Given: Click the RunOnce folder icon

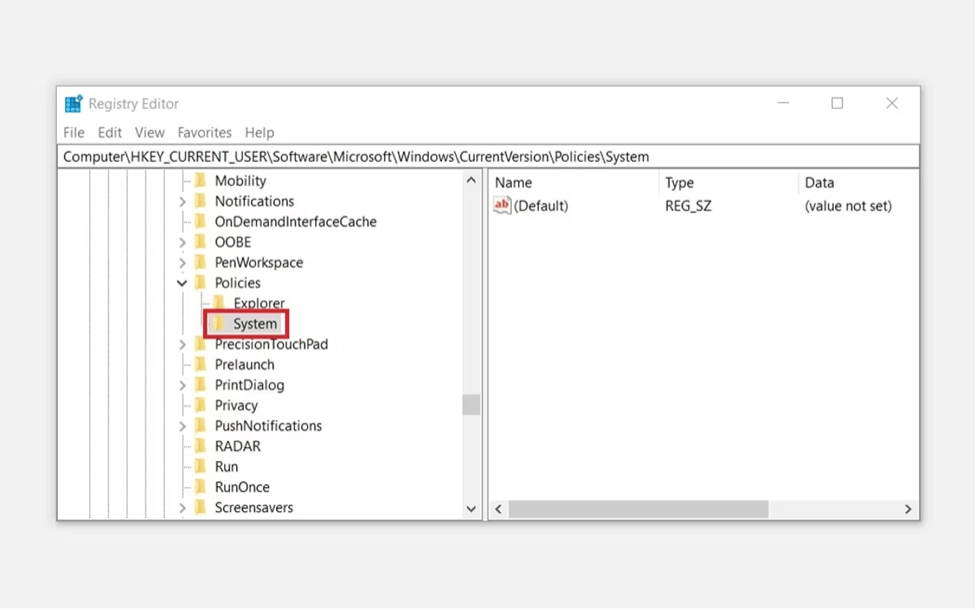Looking at the screenshot, I should [200, 488].
